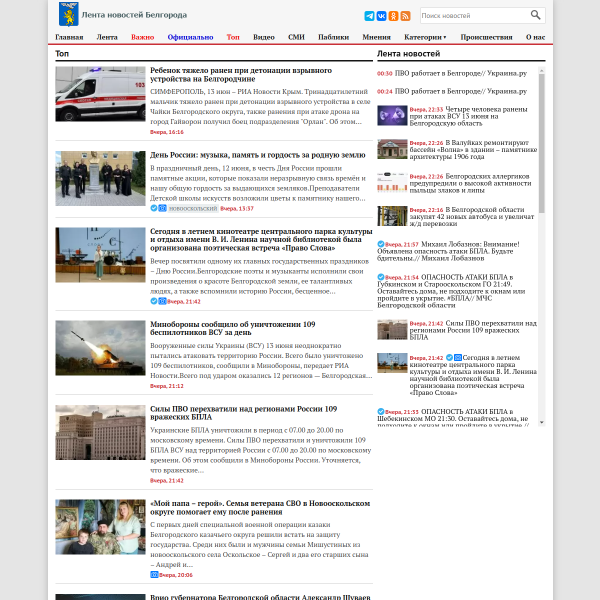600x600 pixels.
Task: Click the Belgorod coat of arms logo
Action: (x=68, y=14)
